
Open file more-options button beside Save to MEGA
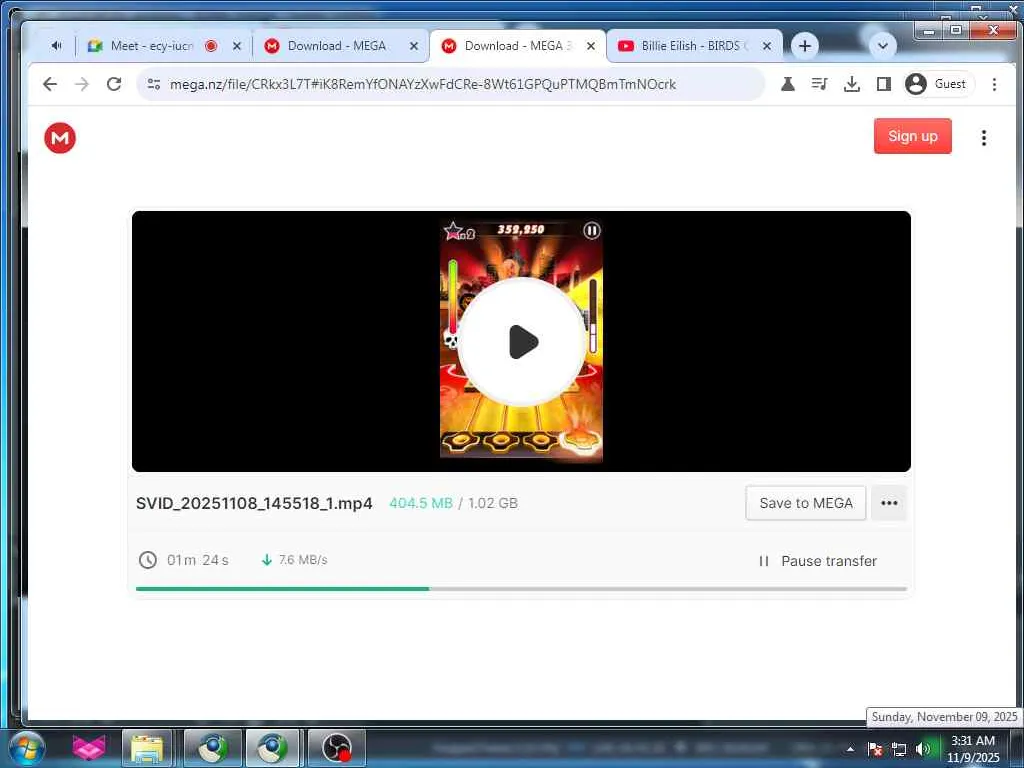[889, 503]
